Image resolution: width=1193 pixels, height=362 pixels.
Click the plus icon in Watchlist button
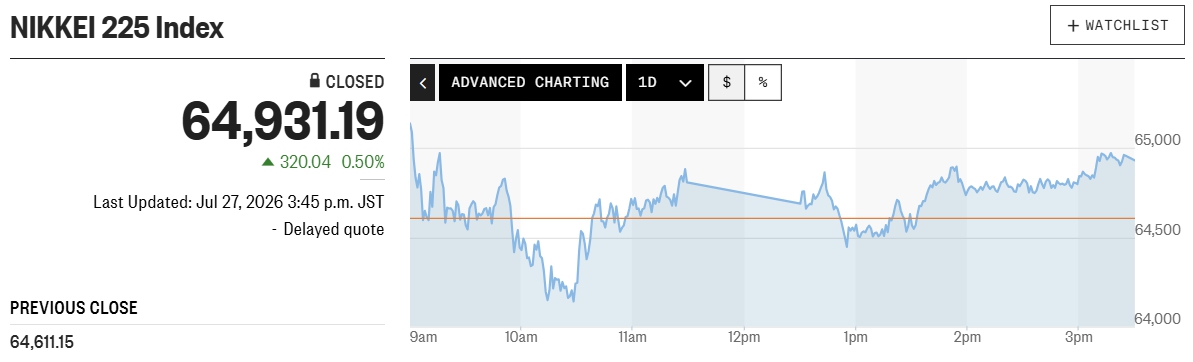pos(1074,26)
